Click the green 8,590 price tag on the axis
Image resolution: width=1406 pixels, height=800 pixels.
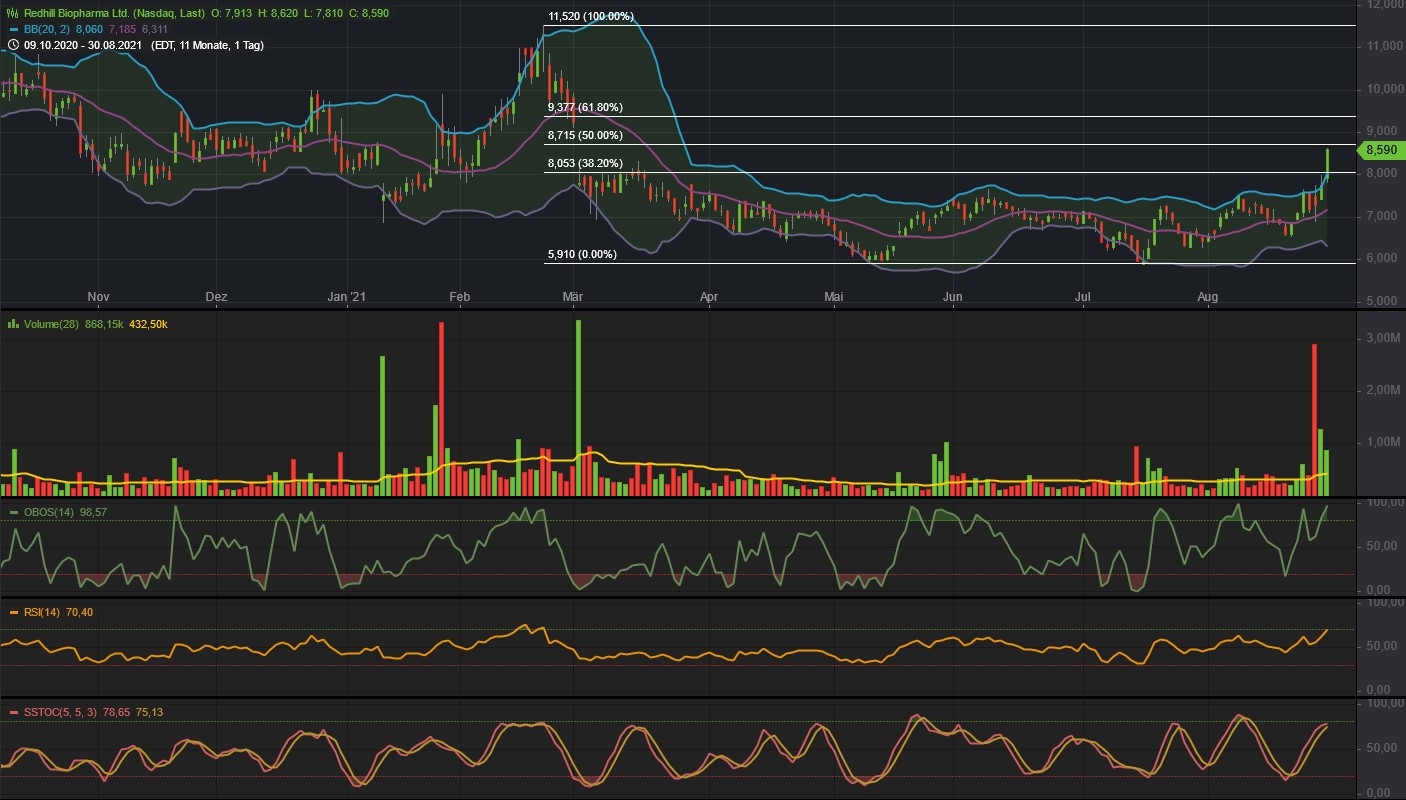(x=1382, y=149)
